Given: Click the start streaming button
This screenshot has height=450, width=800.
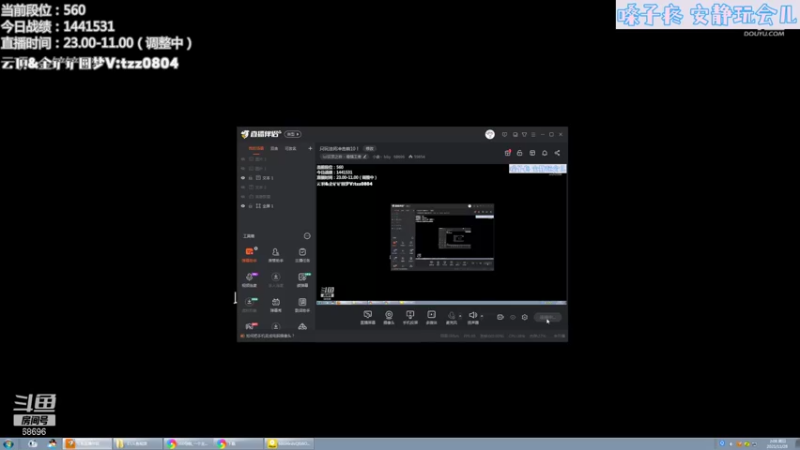Looking at the screenshot, I should [547, 317].
